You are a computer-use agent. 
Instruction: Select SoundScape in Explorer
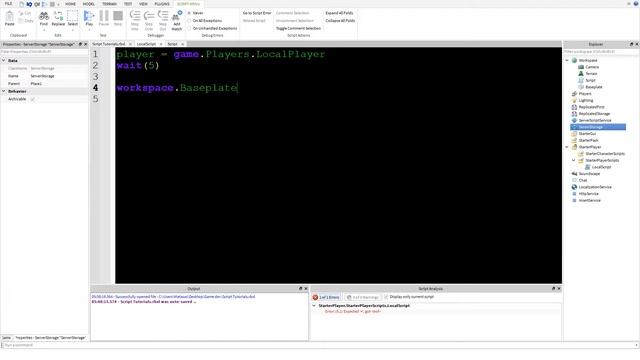[x=589, y=173]
